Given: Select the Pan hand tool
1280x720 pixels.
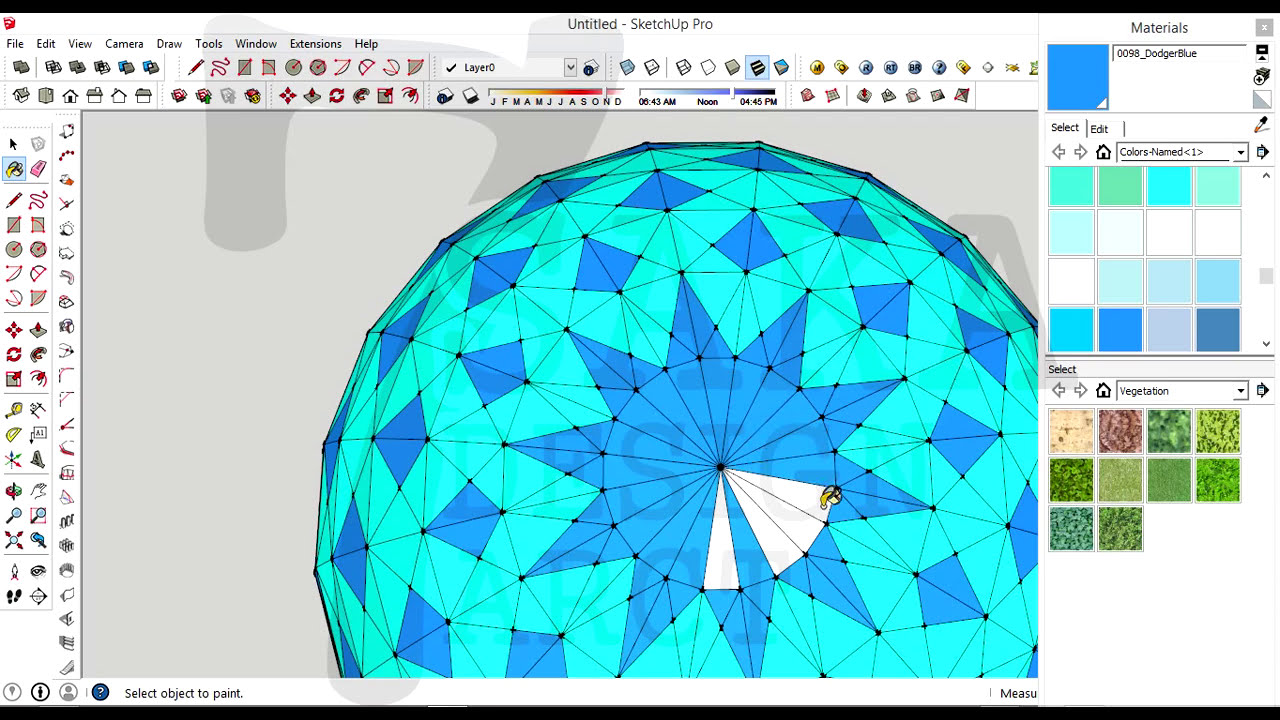Looking at the screenshot, I should coord(38,491).
